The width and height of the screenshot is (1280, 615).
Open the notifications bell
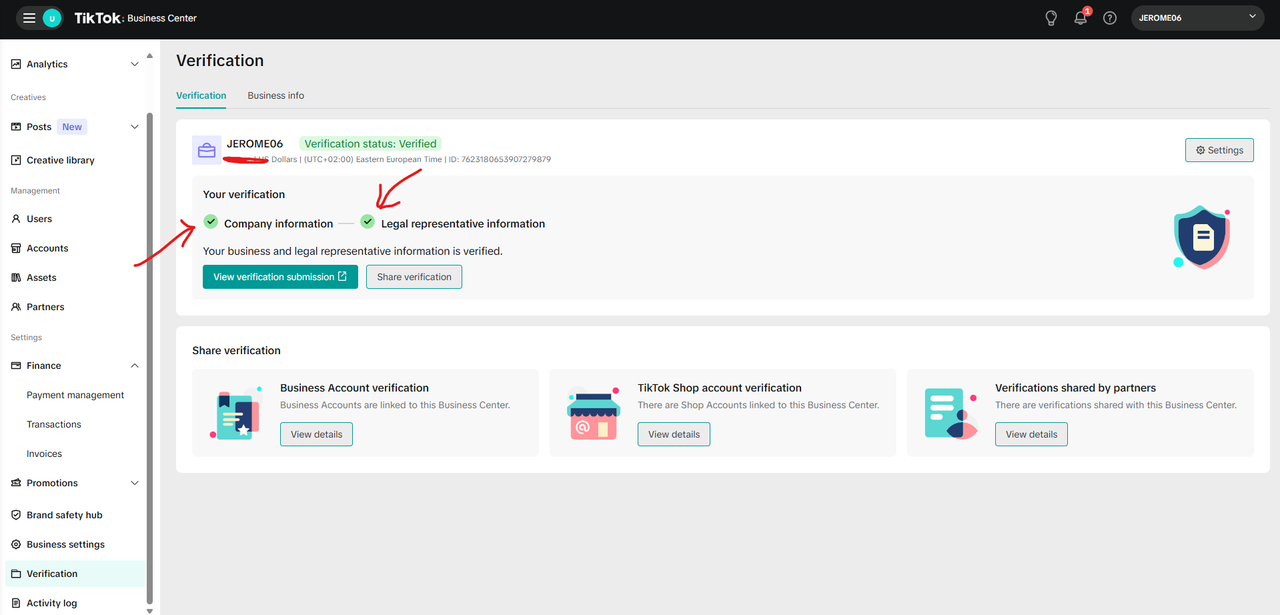(1081, 18)
